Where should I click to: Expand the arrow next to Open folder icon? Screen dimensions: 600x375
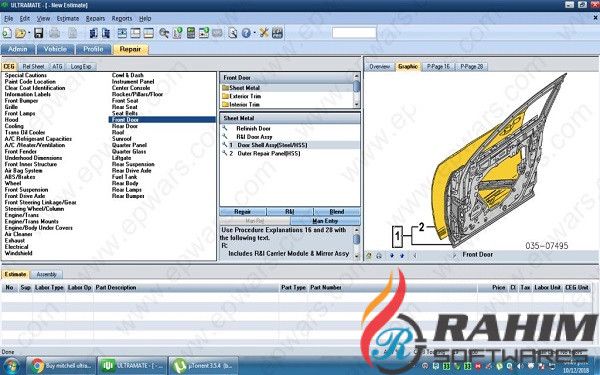click(x=29, y=33)
